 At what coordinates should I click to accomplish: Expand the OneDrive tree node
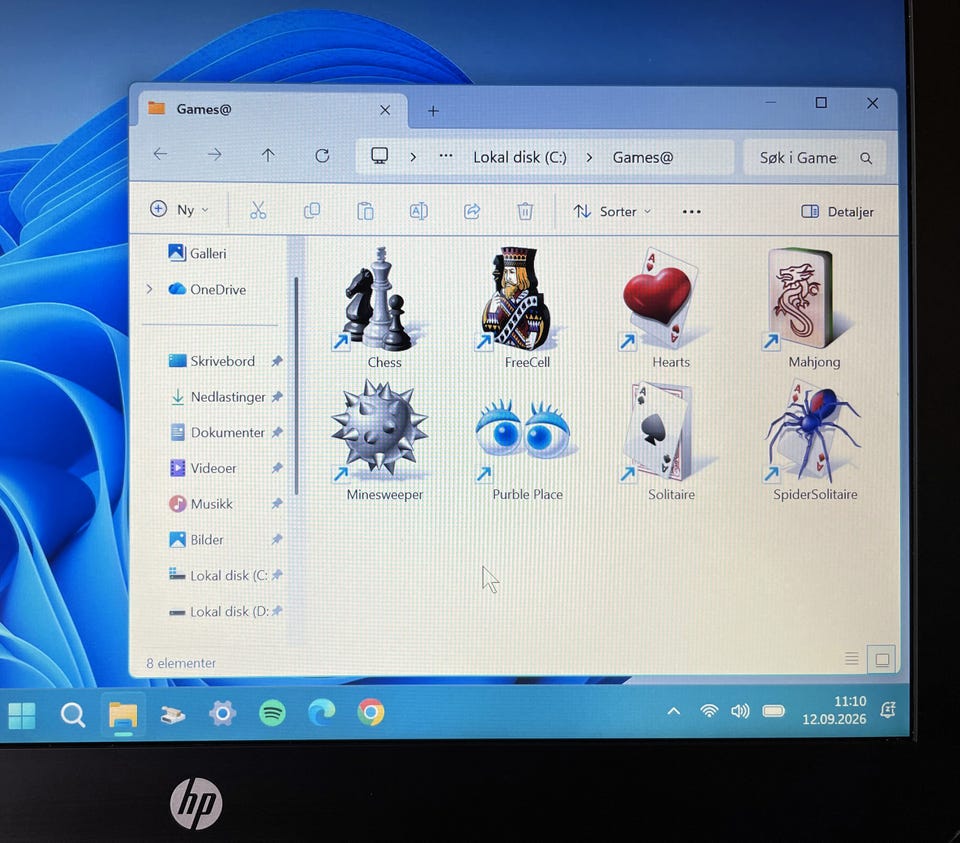pyautogui.click(x=150, y=289)
